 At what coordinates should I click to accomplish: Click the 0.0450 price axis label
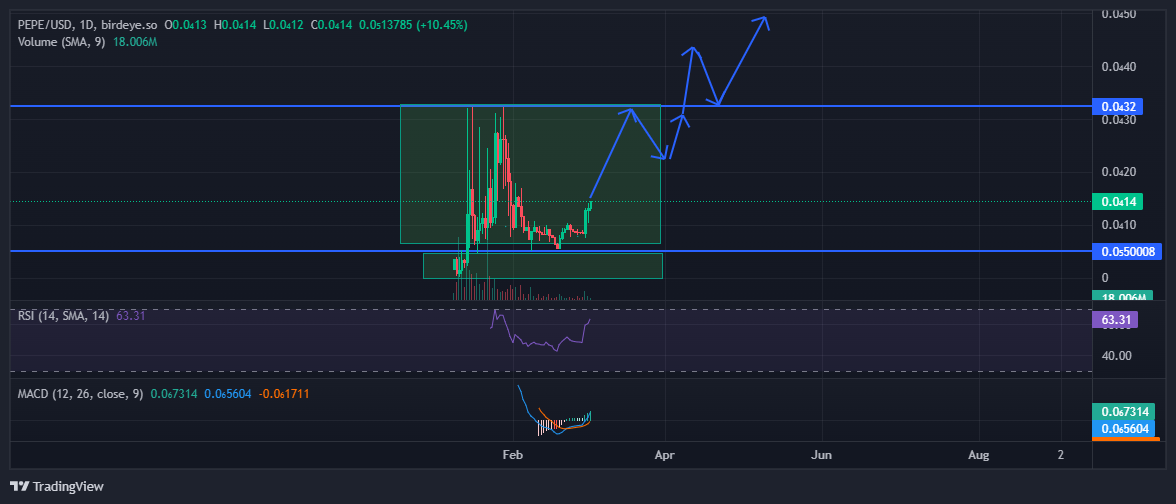1118,14
